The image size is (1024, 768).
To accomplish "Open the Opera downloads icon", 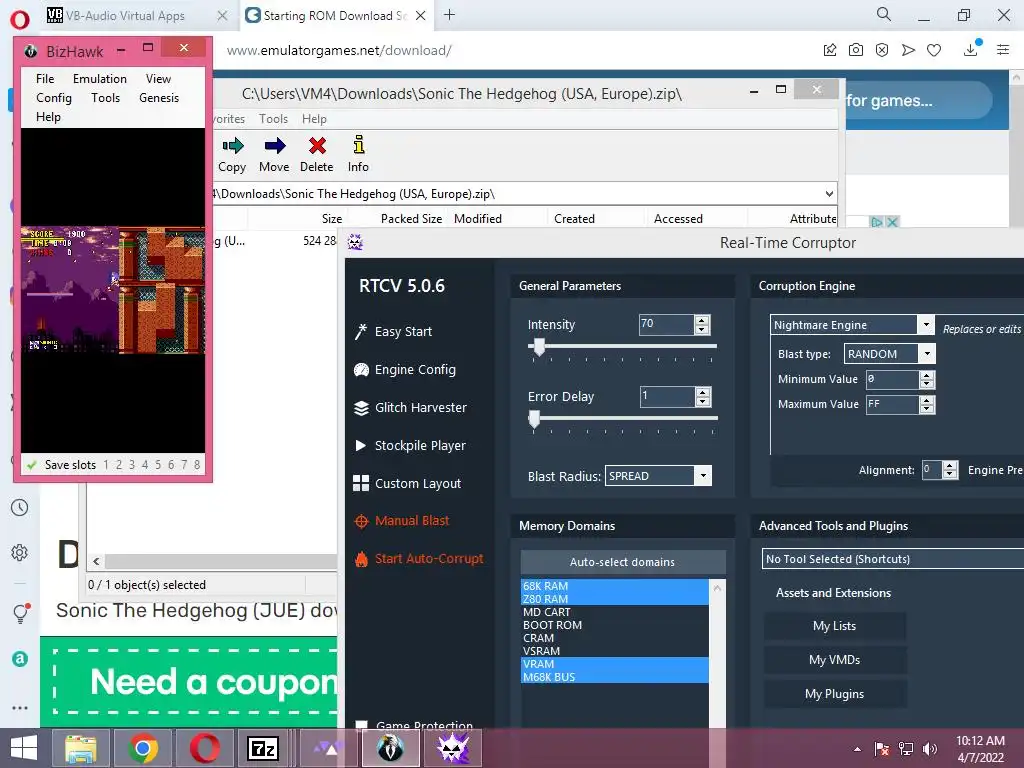I will (x=971, y=50).
